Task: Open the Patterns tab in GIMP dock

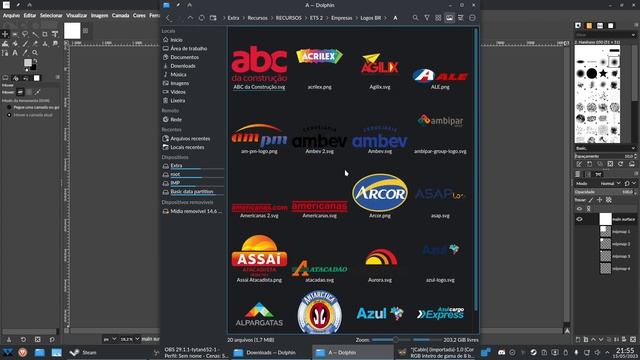Action: 589,25
